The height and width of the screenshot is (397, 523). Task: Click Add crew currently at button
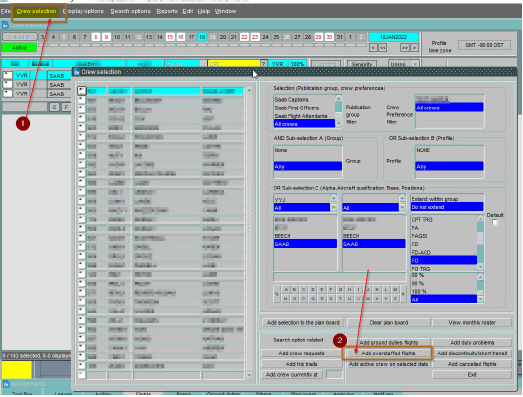[292, 375]
